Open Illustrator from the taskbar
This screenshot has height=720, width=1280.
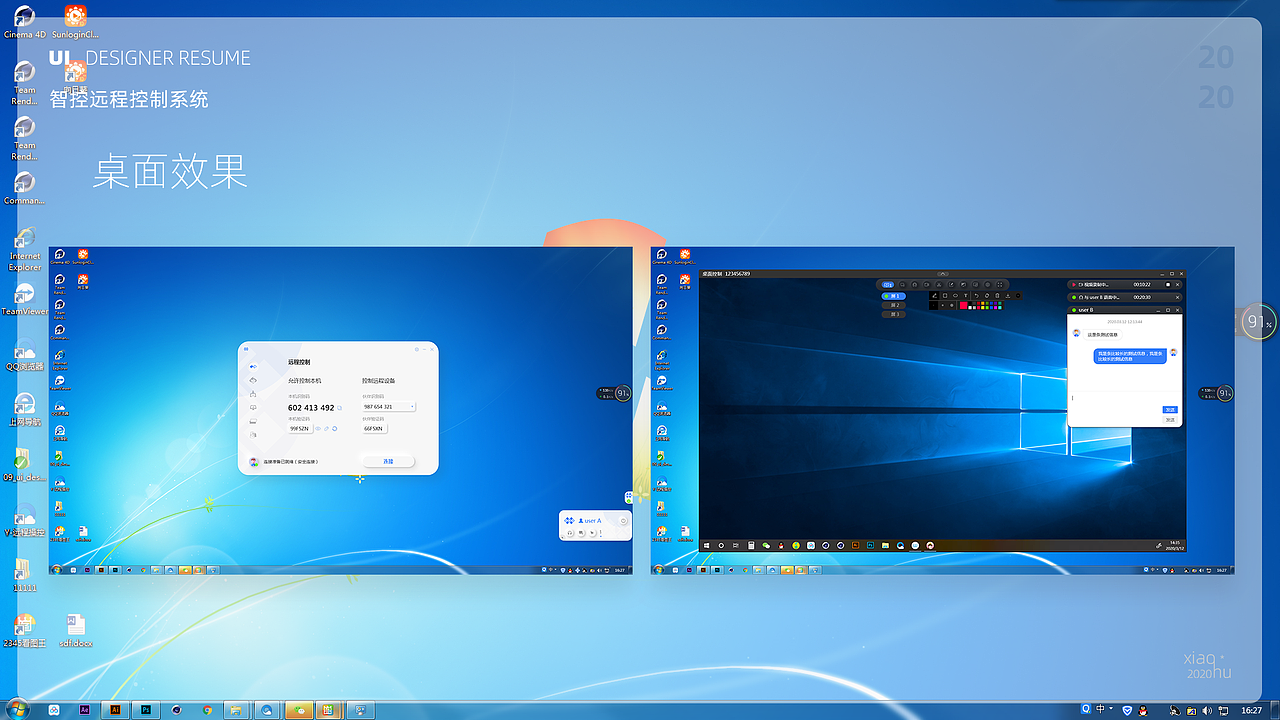click(x=115, y=710)
